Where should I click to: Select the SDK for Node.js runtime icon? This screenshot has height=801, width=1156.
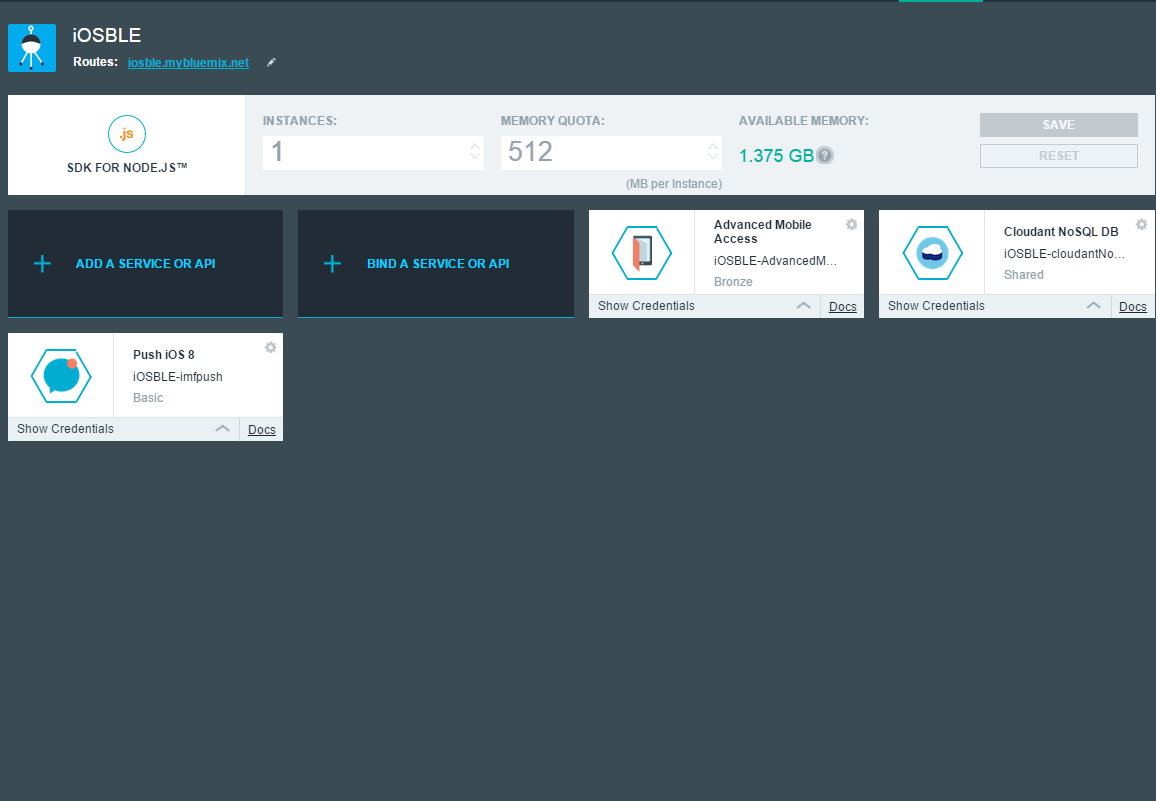click(x=127, y=134)
